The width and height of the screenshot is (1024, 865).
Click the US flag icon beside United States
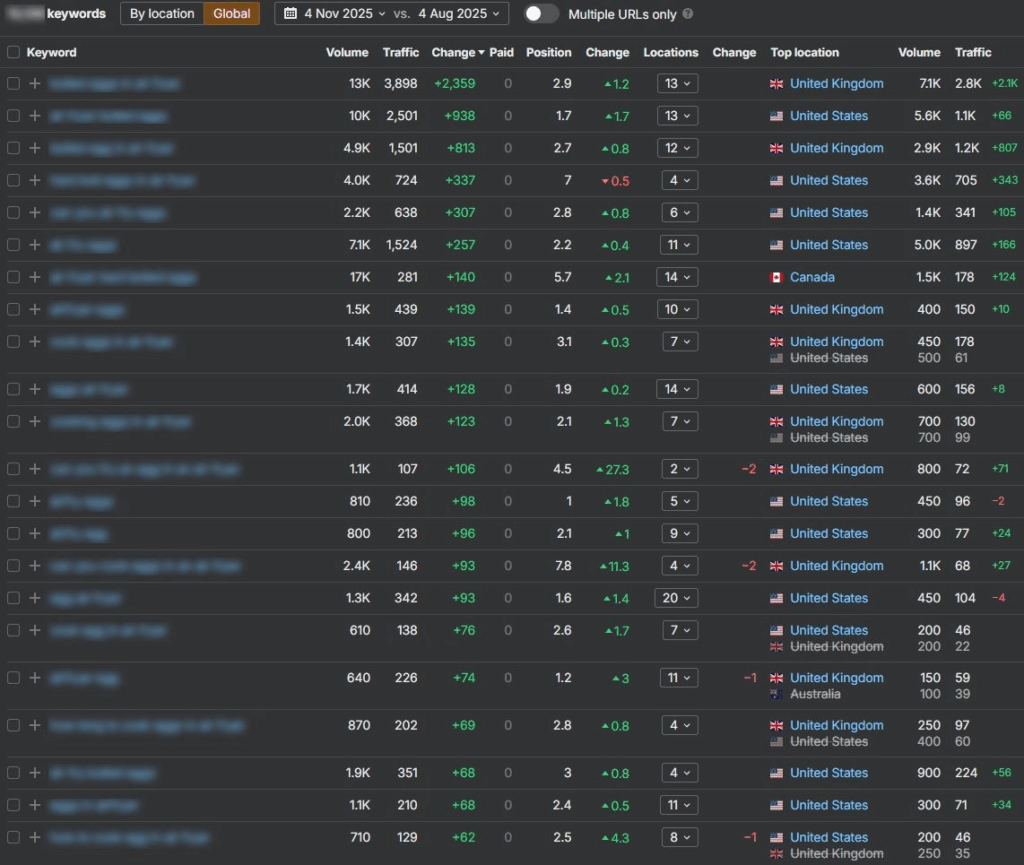tap(777, 116)
